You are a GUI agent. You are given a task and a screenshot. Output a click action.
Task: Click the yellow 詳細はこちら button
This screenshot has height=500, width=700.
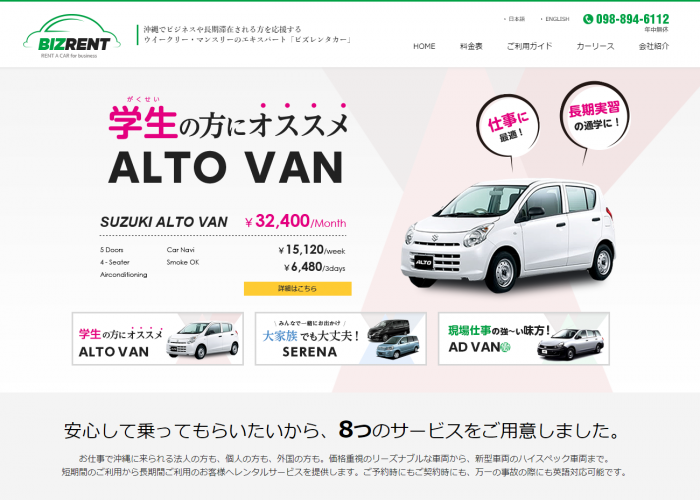[297, 288]
